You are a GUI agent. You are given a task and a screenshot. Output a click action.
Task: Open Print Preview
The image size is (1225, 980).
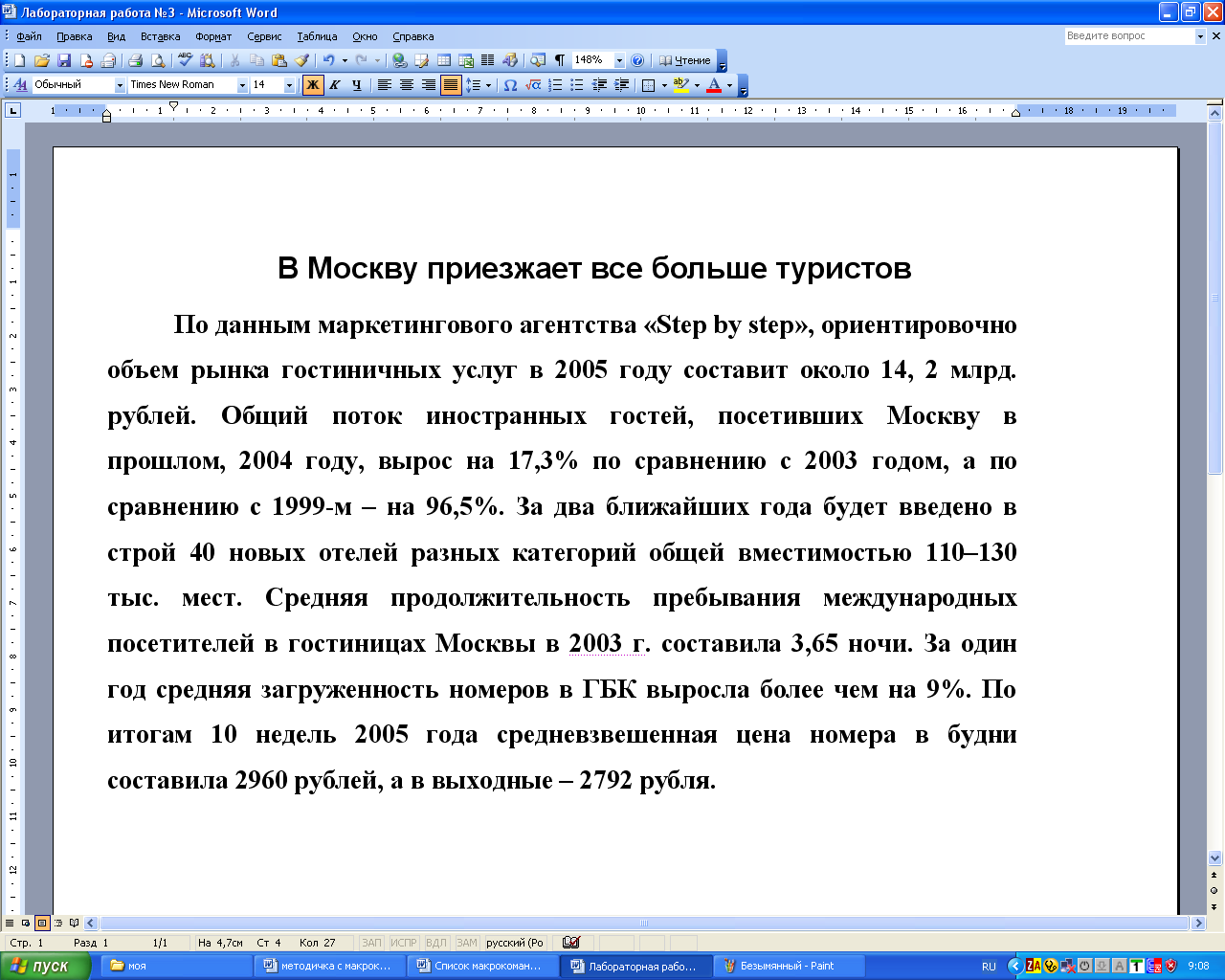(158, 60)
